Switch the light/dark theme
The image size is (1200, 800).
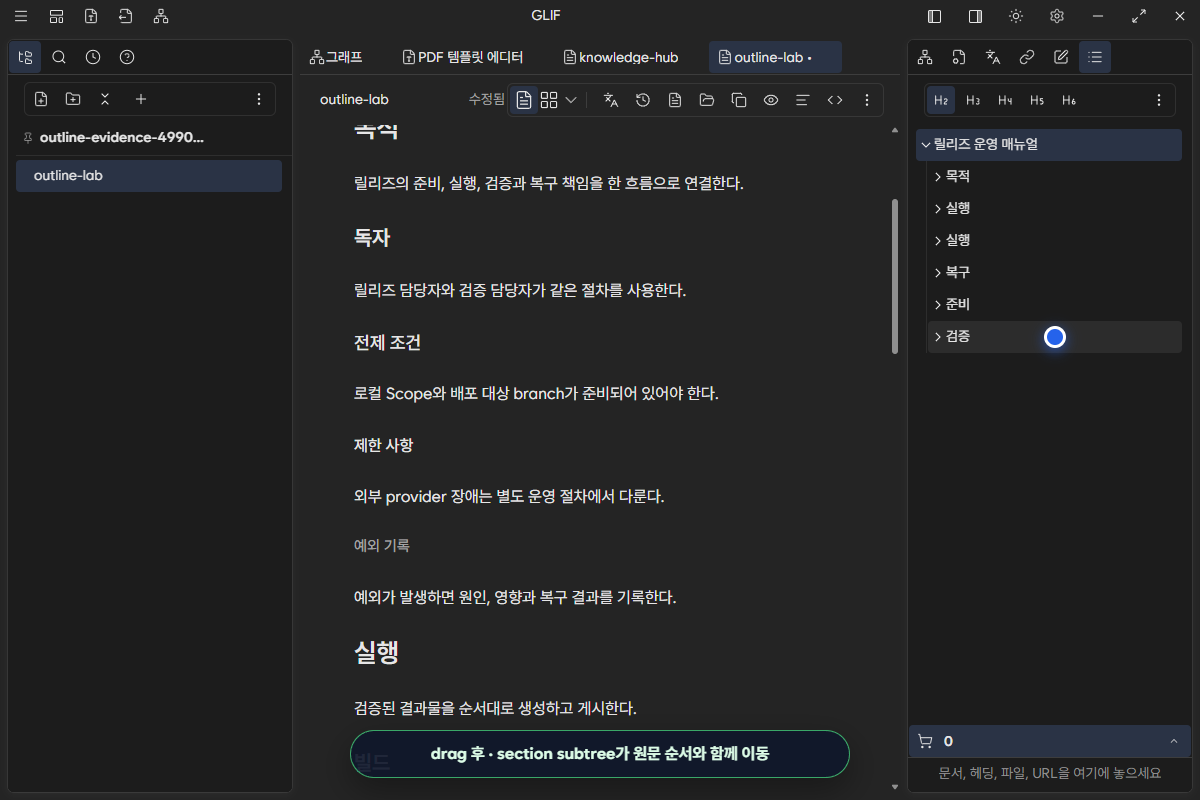[x=1016, y=16]
